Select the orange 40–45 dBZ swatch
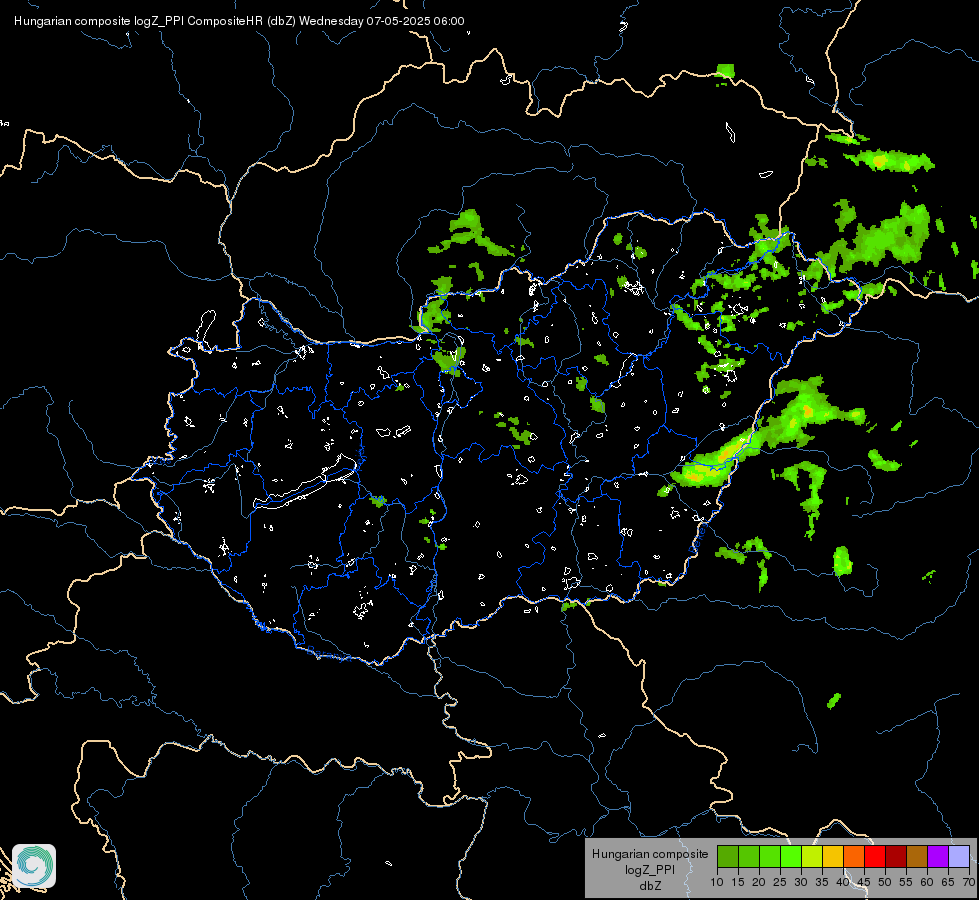979x900 pixels. point(854,856)
